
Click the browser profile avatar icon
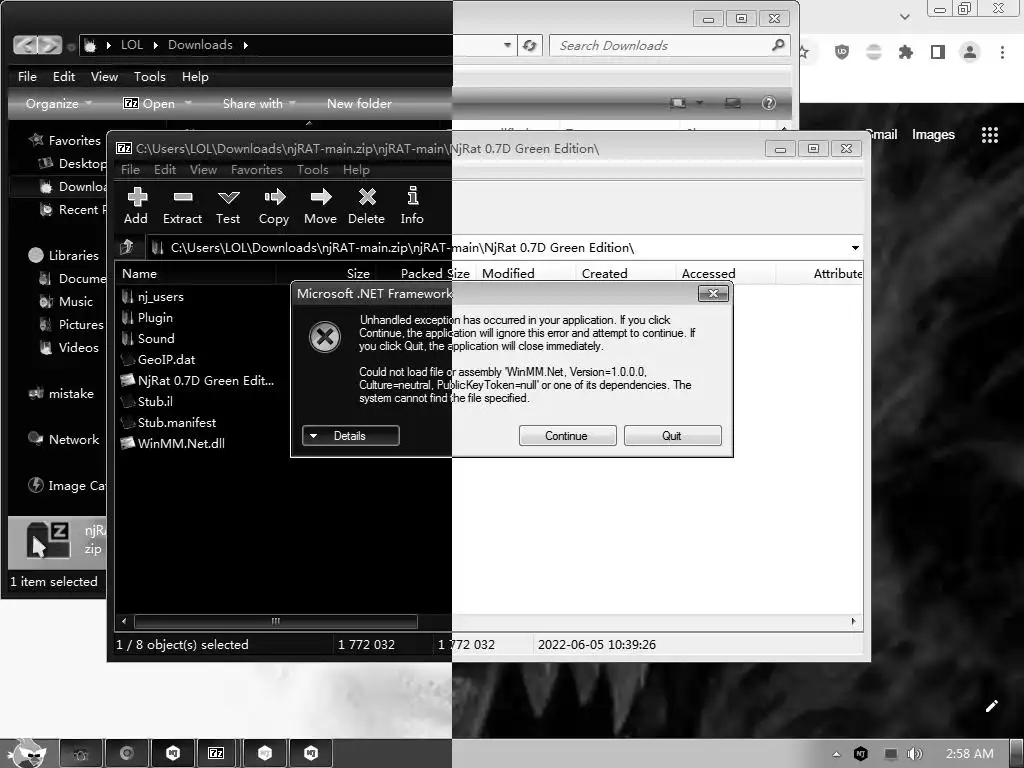tap(970, 52)
